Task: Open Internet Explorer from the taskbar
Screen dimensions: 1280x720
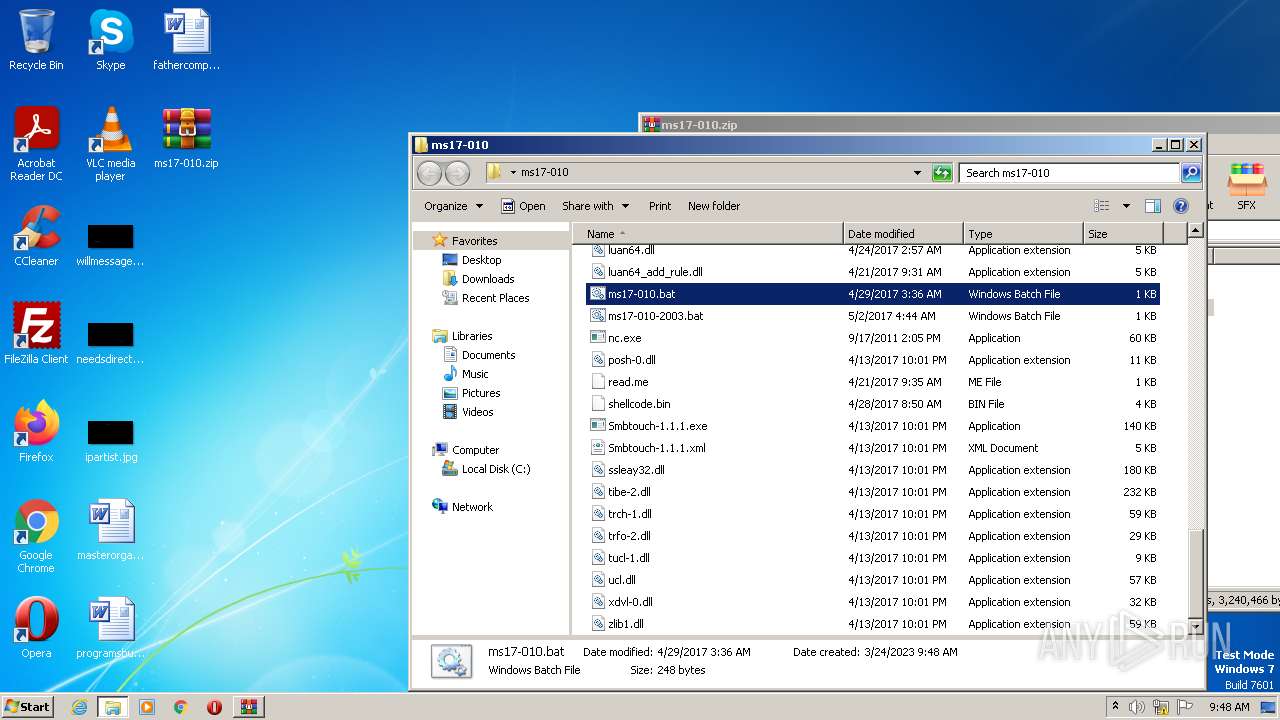Action: point(79,707)
